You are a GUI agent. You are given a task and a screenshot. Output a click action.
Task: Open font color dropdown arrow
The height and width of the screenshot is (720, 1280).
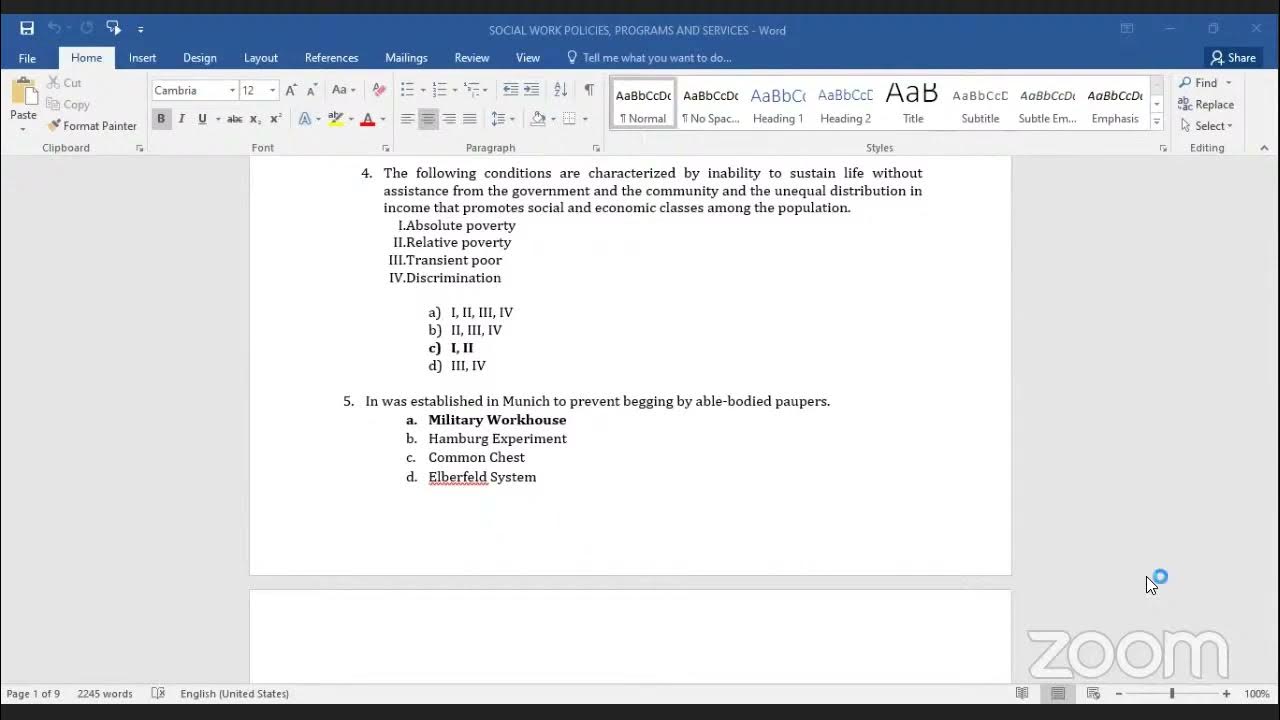tap(383, 119)
